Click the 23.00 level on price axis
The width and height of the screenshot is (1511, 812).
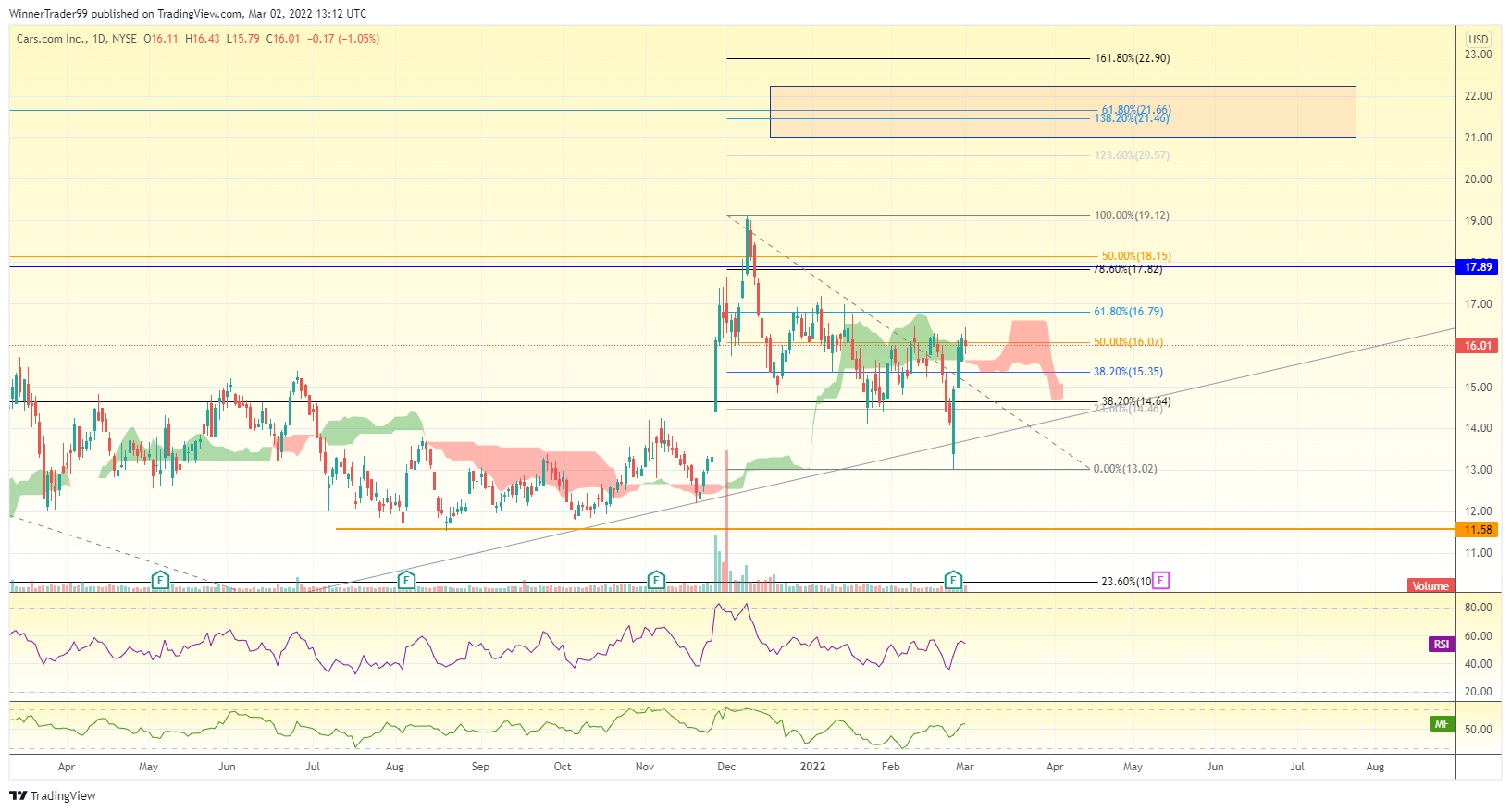1478,55
